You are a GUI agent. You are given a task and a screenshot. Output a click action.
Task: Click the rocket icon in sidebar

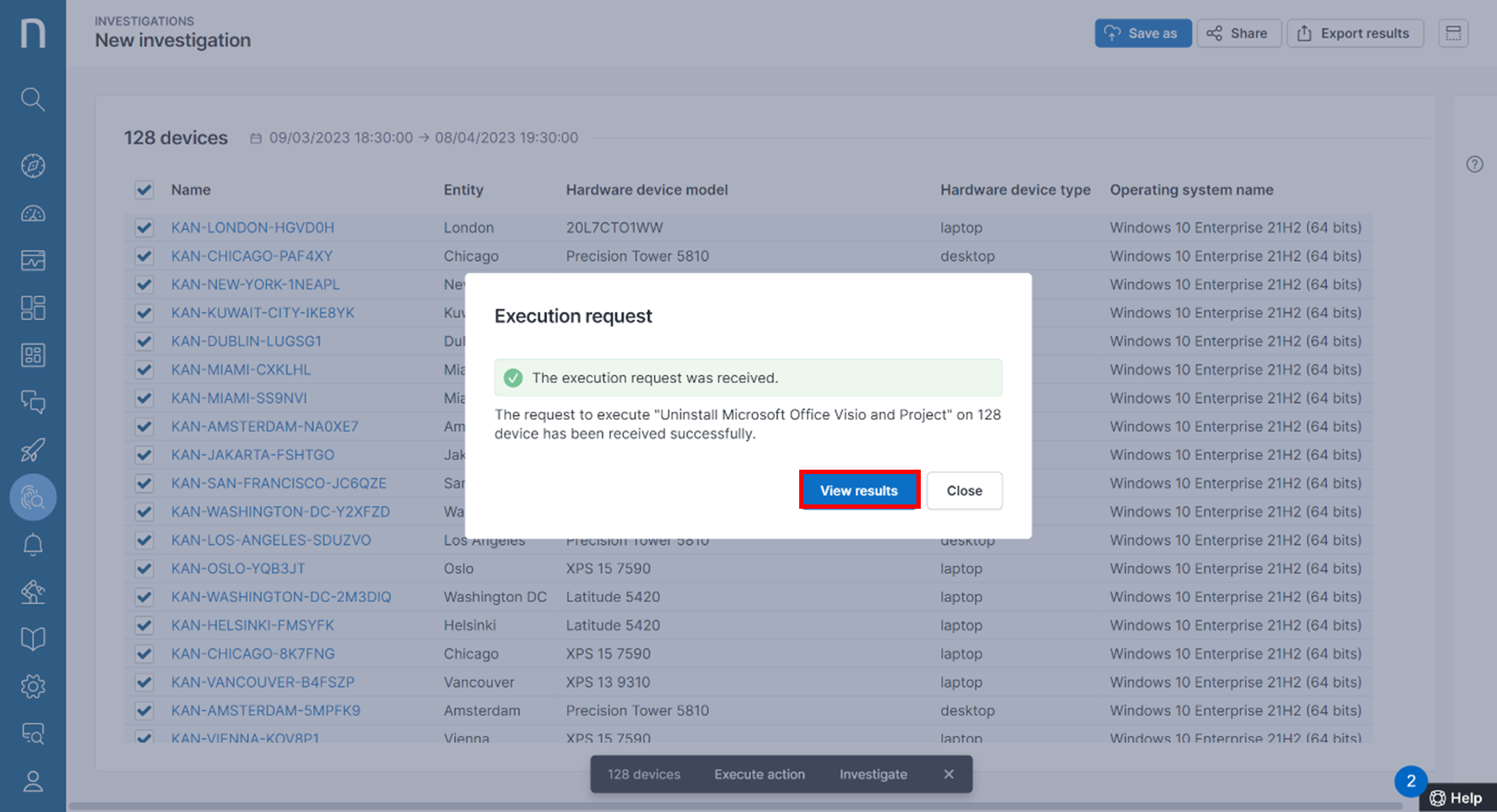tap(33, 450)
